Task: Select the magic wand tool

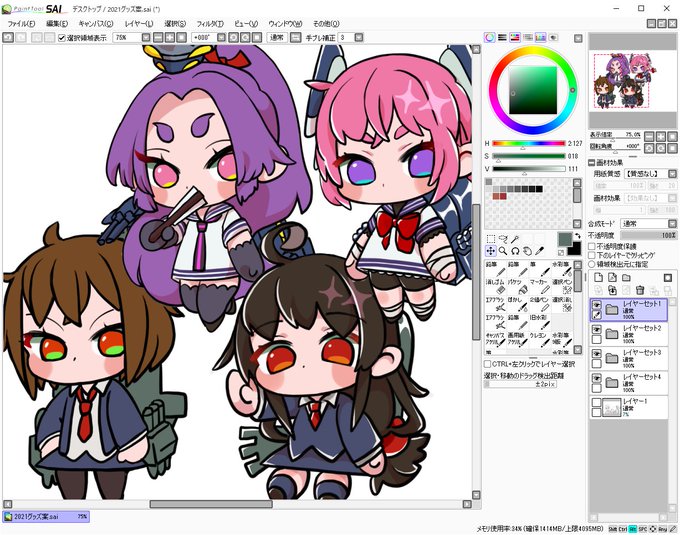Action: pos(515,239)
